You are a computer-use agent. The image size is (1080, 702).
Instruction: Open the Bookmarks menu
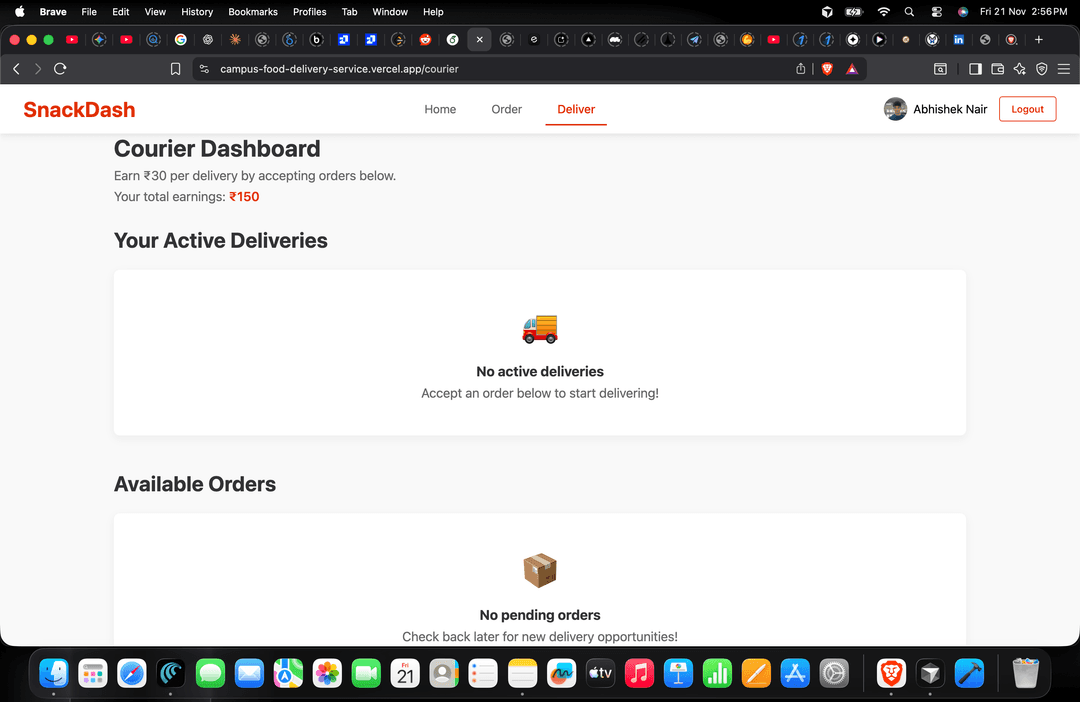coord(253,12)
